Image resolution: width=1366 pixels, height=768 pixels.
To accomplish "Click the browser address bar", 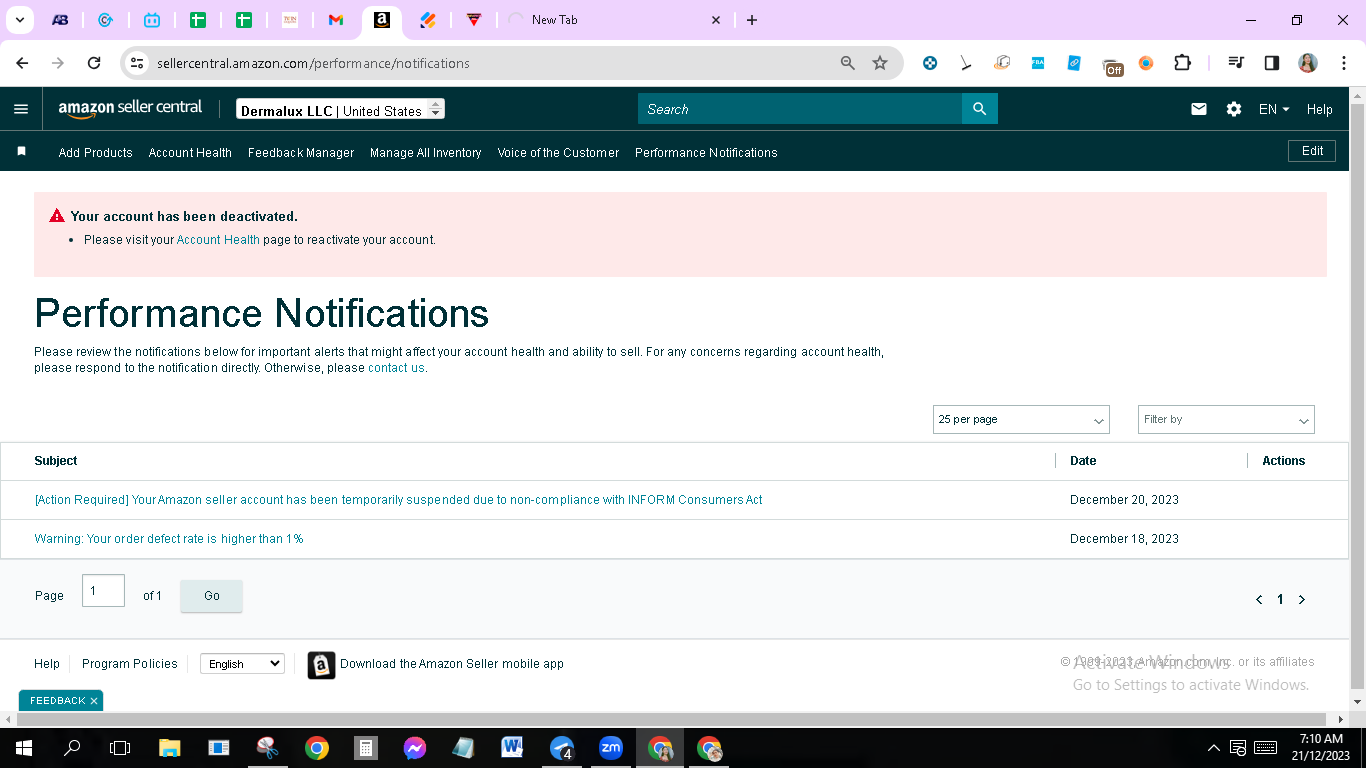I will (x=491, y=63).
